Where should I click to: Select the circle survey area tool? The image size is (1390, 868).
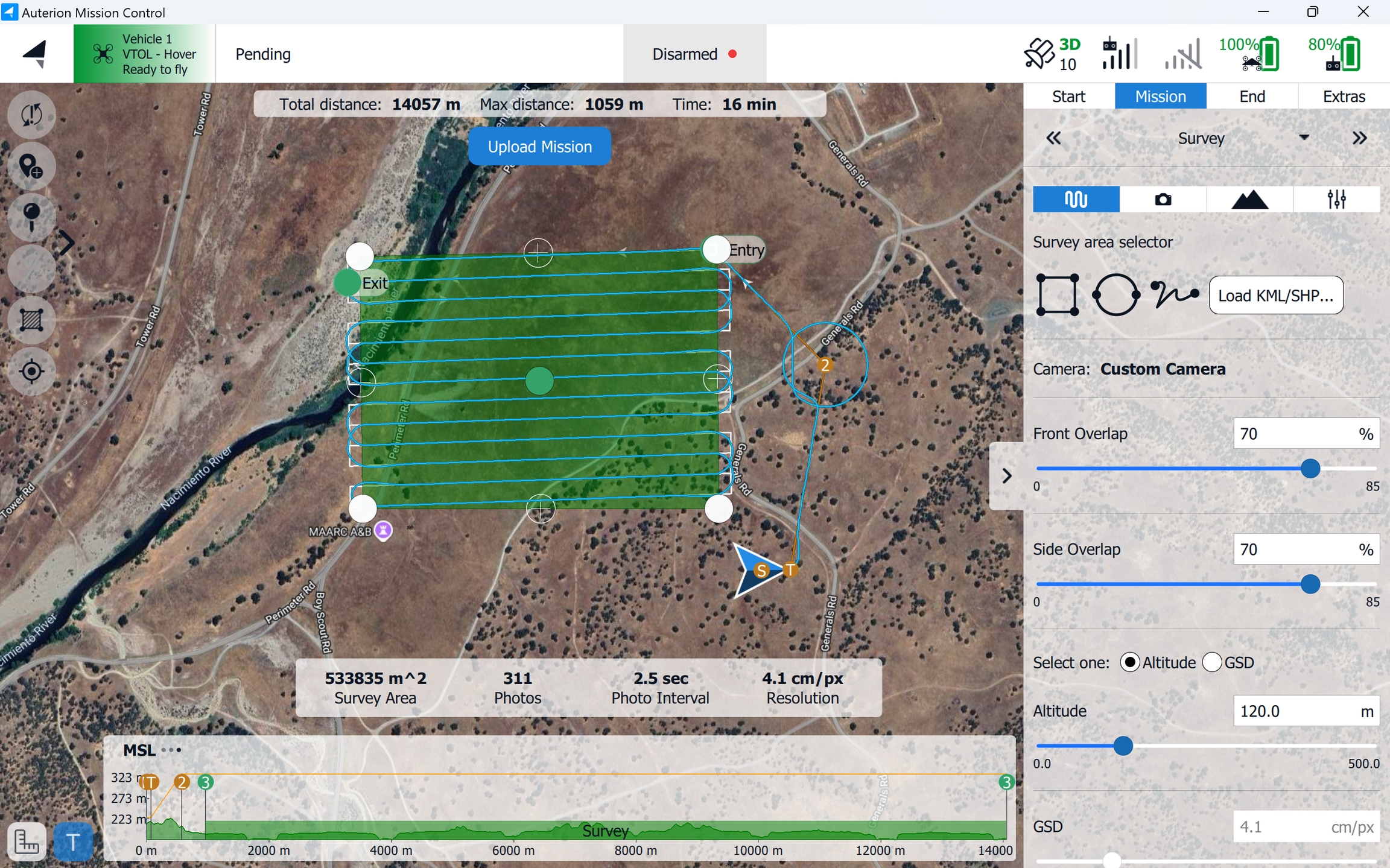pos(1115,295)
